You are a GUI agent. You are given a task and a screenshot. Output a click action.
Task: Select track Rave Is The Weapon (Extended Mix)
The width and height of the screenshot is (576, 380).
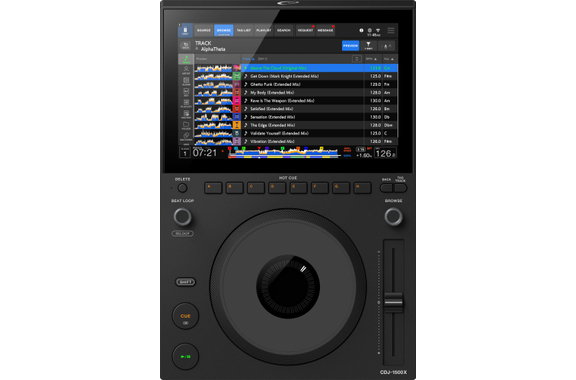click(320, 101)
